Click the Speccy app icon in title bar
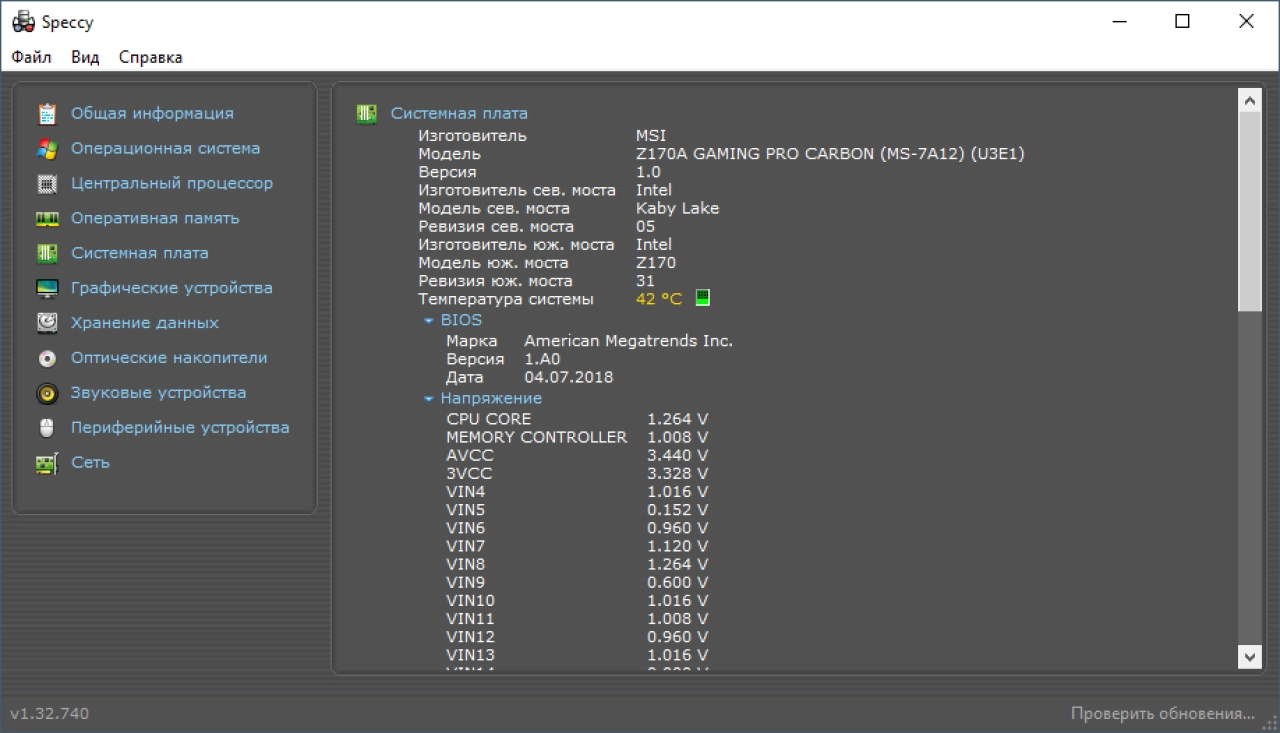 [23, 21]
